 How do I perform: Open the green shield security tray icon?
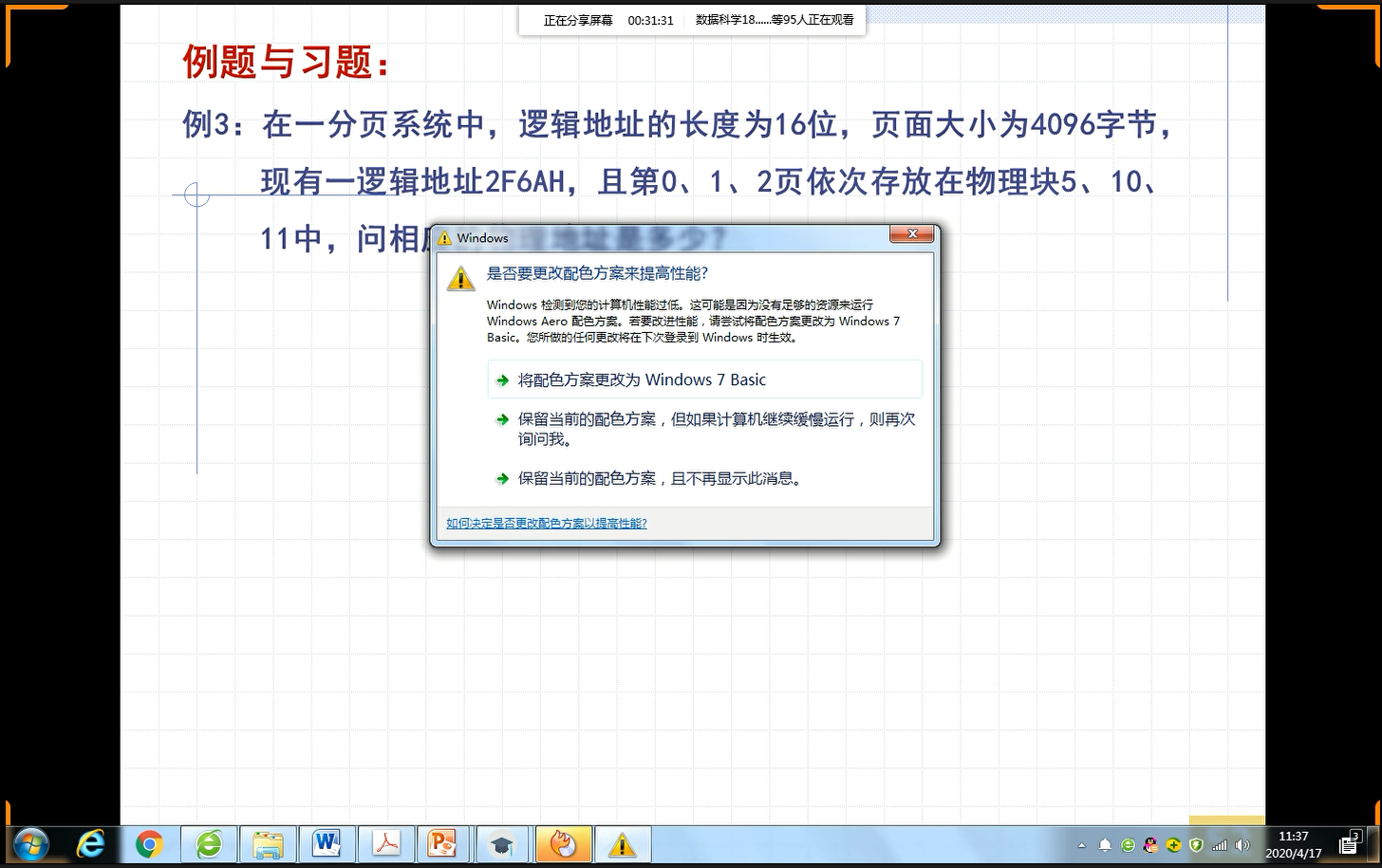click(1196, 845)
